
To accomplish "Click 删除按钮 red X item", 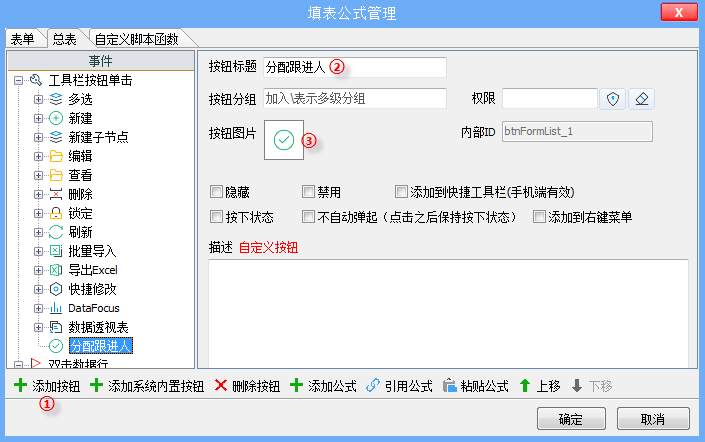I will coord(247,386).
